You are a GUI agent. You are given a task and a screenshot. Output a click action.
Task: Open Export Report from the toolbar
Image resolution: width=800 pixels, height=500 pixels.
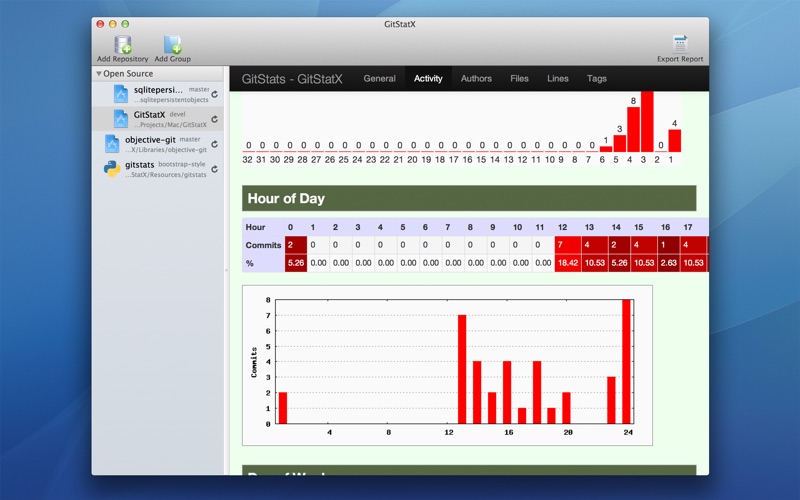tap(680, 44)
